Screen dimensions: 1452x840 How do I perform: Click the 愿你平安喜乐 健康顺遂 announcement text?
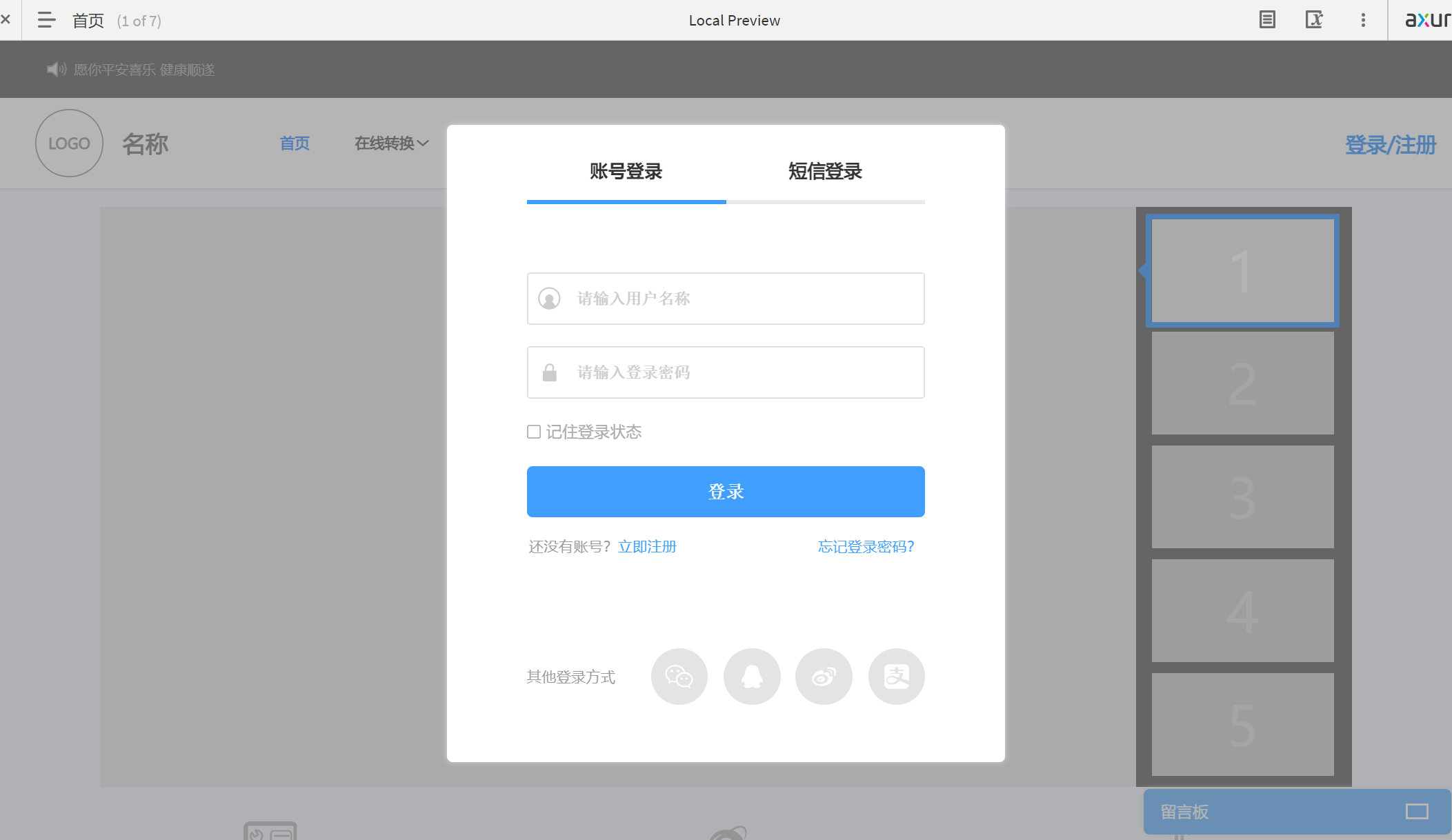click(144, 70)
